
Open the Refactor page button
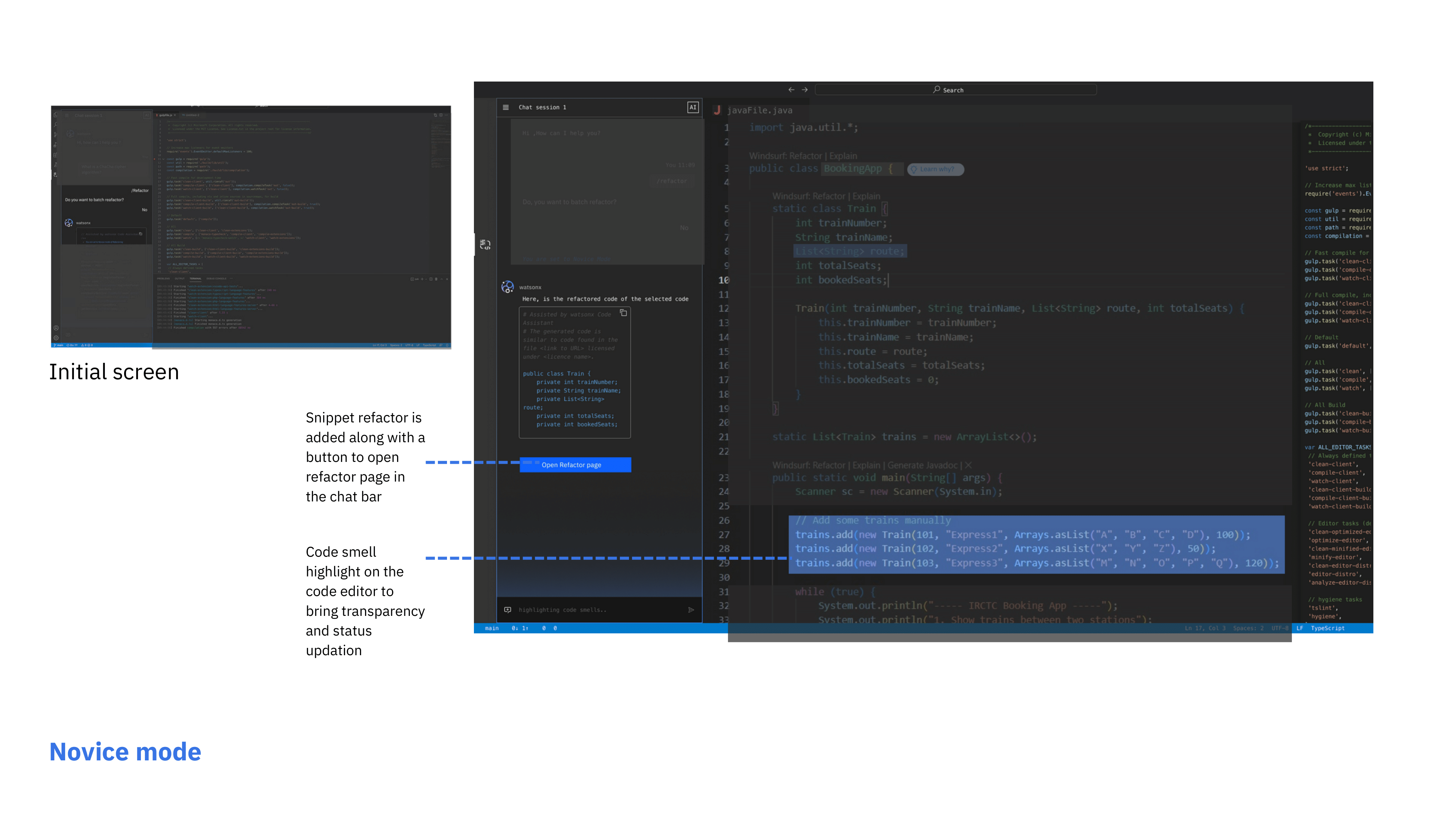(575, 464)
